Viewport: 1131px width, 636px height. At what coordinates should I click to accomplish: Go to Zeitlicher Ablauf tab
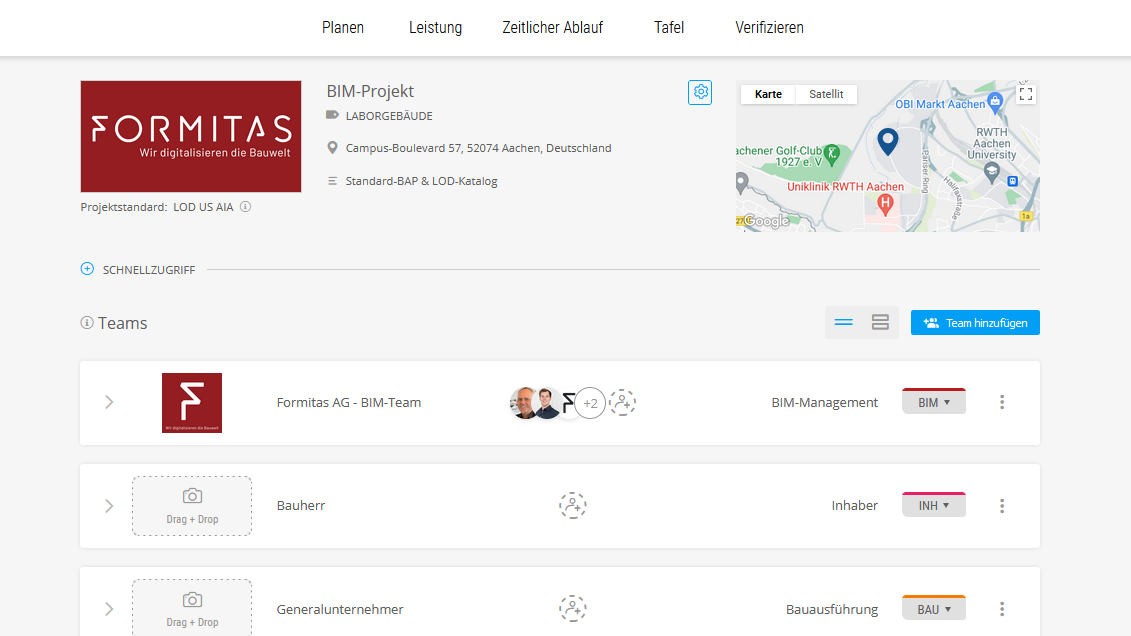[552, 28]
